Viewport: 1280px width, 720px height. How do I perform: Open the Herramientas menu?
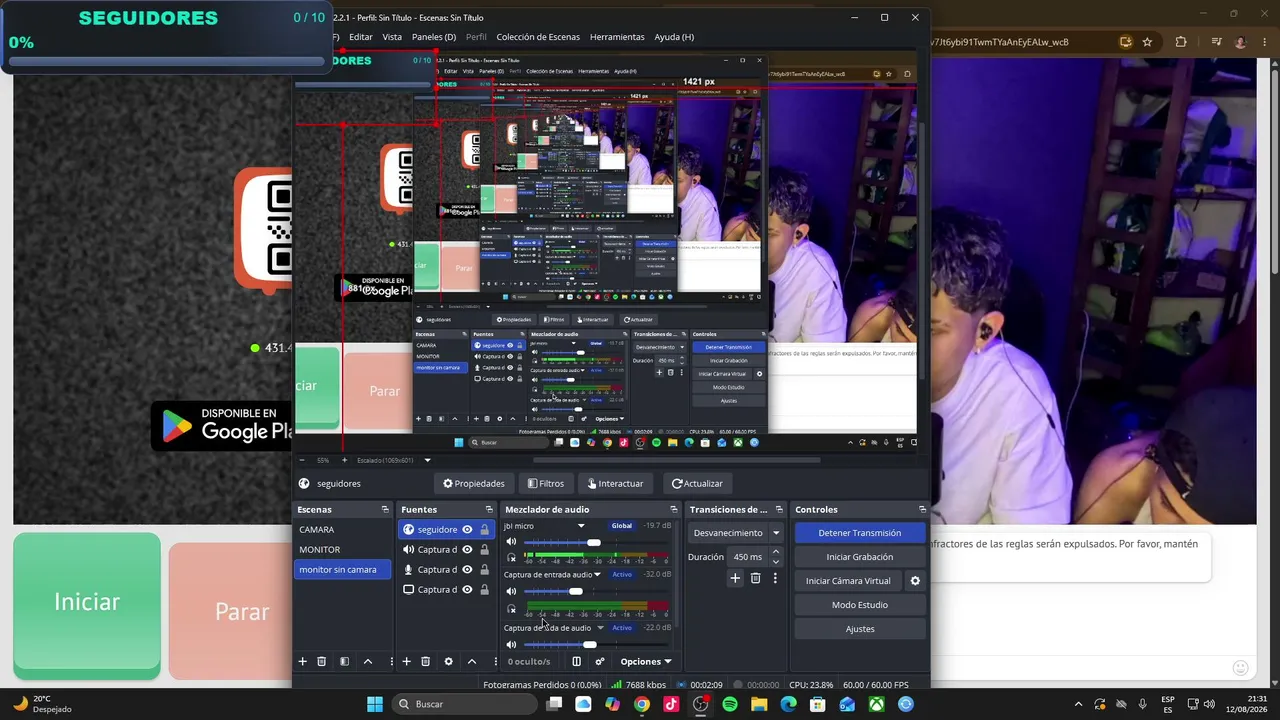point(617,37)
